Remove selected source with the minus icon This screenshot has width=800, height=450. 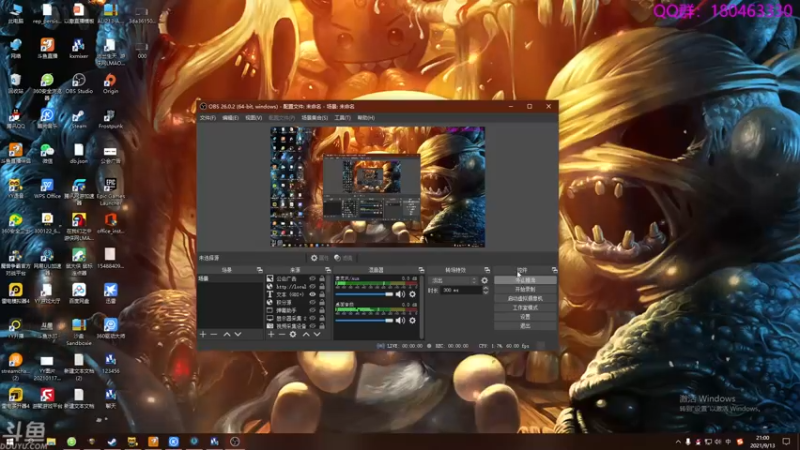coord(282,334)
